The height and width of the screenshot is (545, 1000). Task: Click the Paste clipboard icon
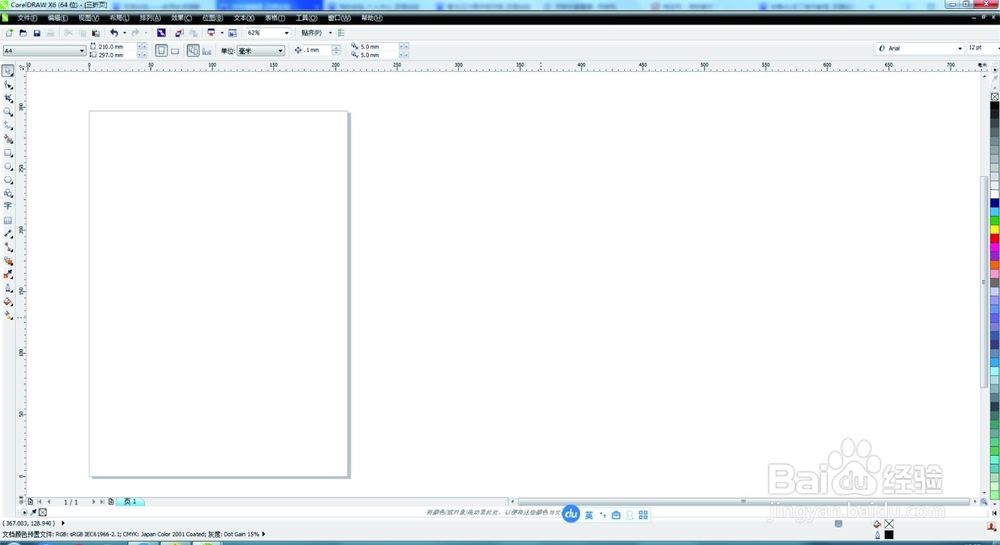pos(96,33)
